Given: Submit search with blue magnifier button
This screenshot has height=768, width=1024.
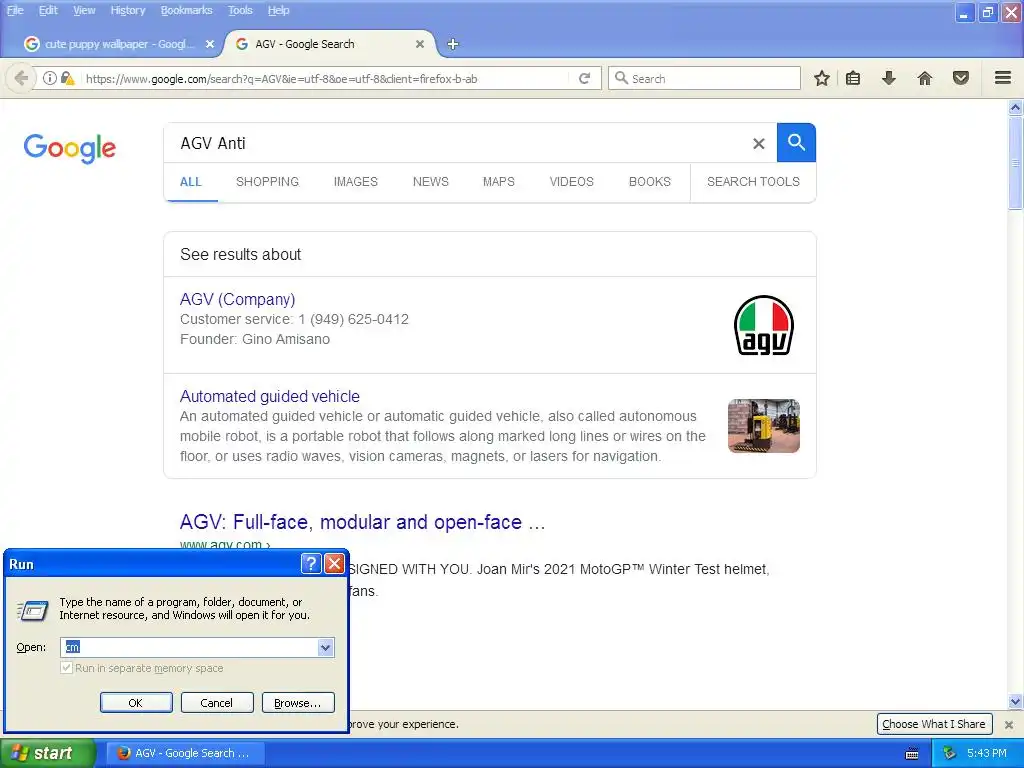Looking at the screenshot, I should [796, 142].
